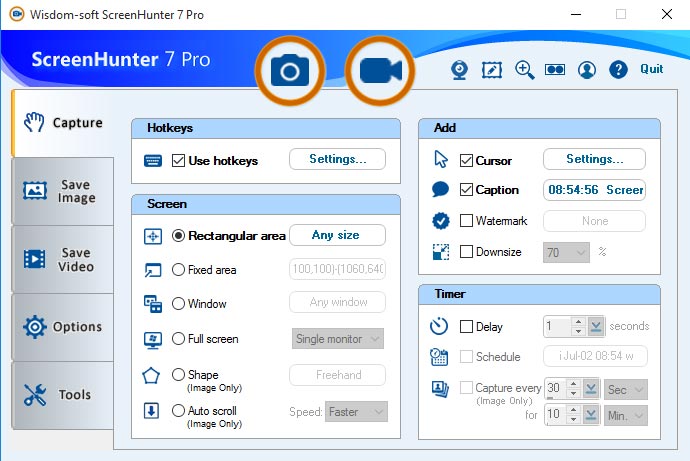Click the Window capture icon
The height and width of the screenshot is (461, 690).
(153, 304)
